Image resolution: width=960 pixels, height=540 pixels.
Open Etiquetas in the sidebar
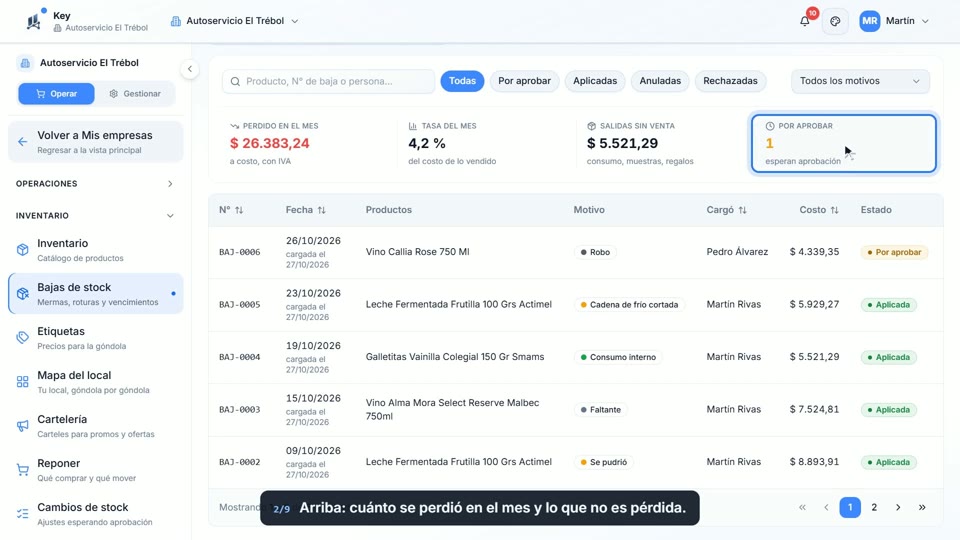96,338
